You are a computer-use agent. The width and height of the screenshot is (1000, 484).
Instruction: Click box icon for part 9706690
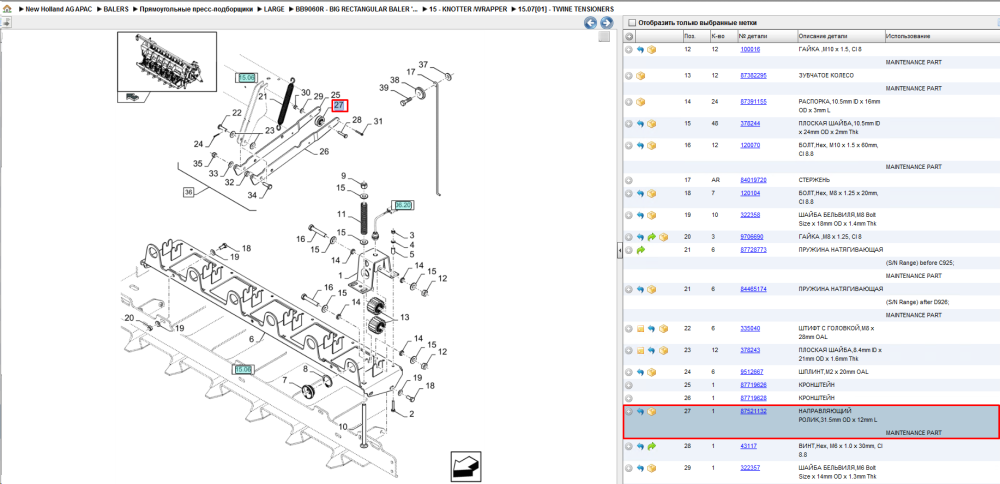[x=663, y=237]
